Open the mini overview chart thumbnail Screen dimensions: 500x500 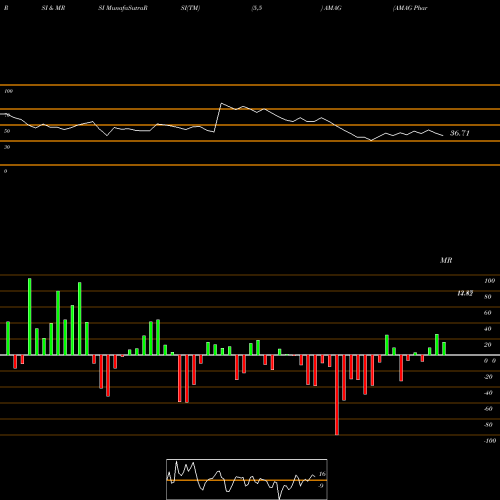247,479
